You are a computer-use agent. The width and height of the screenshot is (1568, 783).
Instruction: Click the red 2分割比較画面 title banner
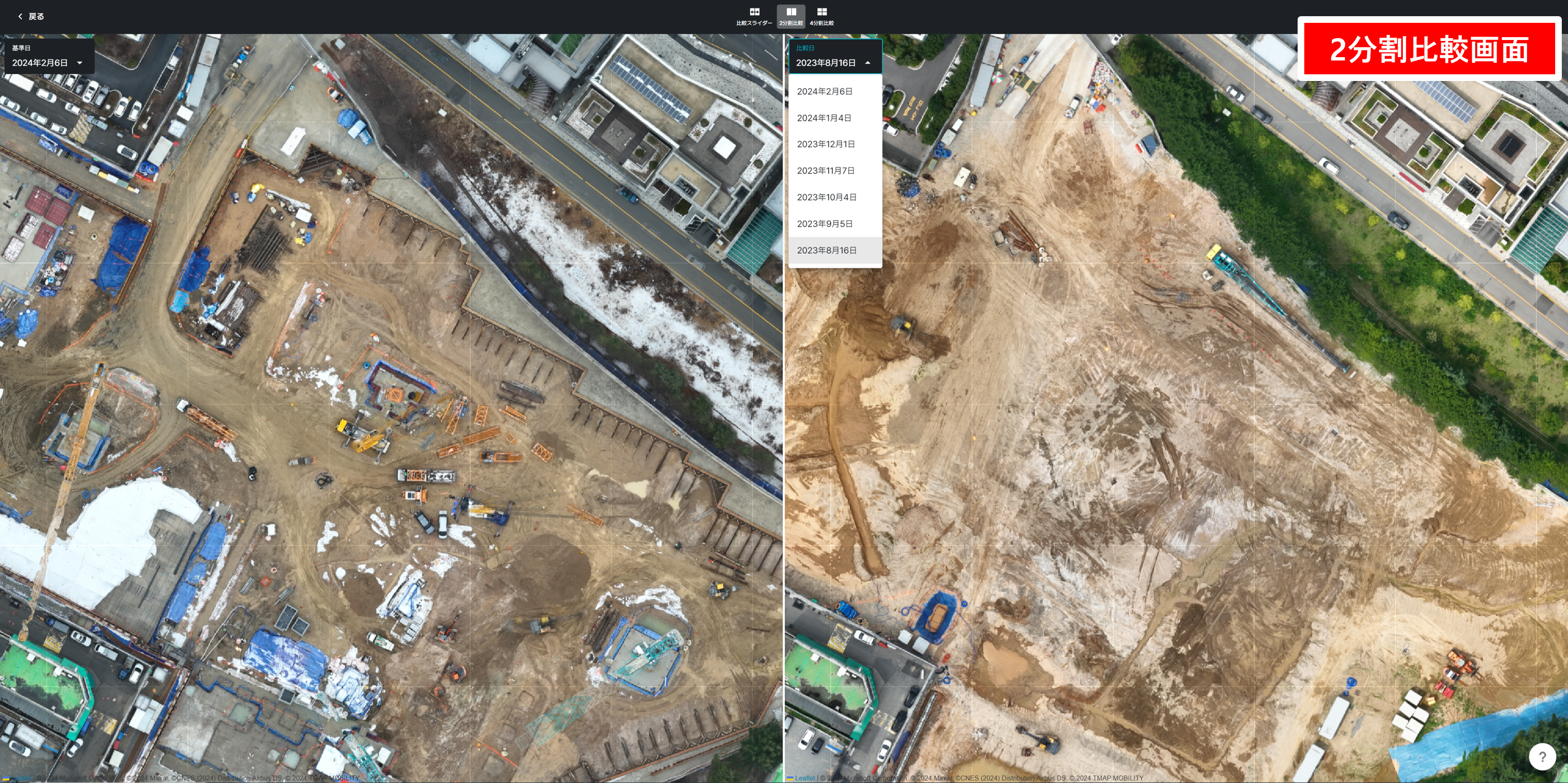click(x=1429, y=49)
